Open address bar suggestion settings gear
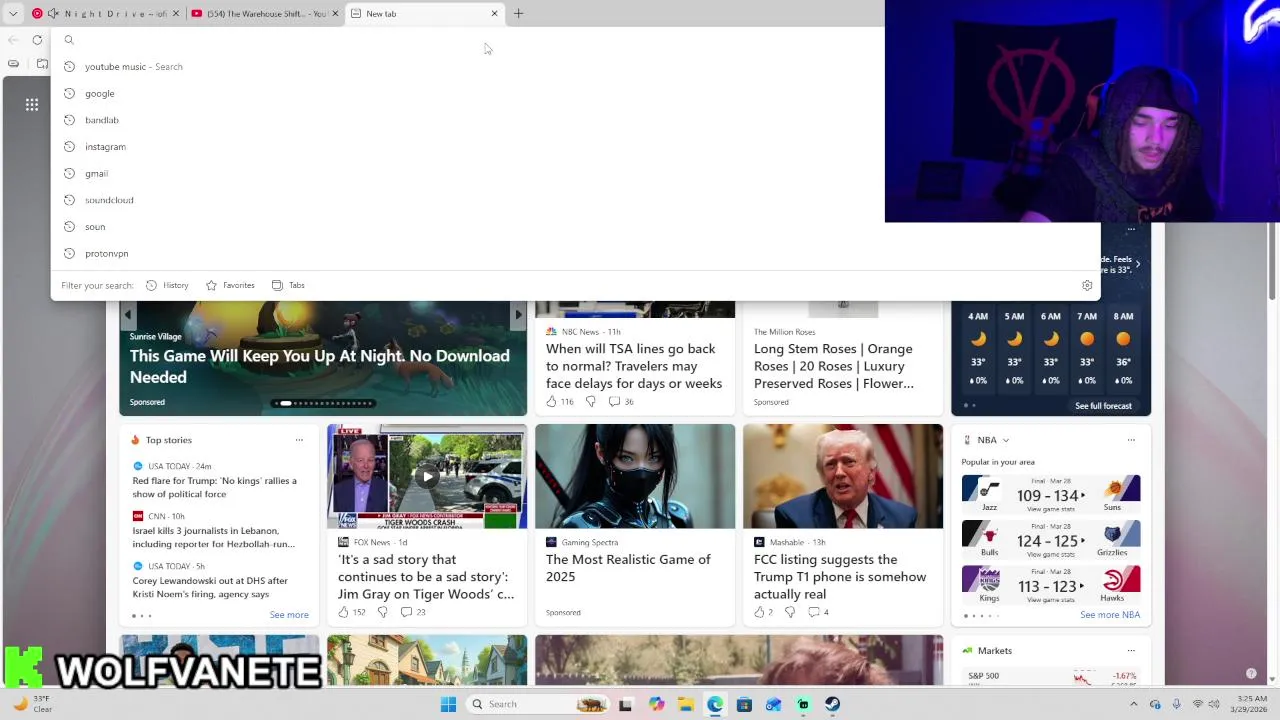Image resolution: width=1280 pixels, height=720 pixels. pos(1087,285)
